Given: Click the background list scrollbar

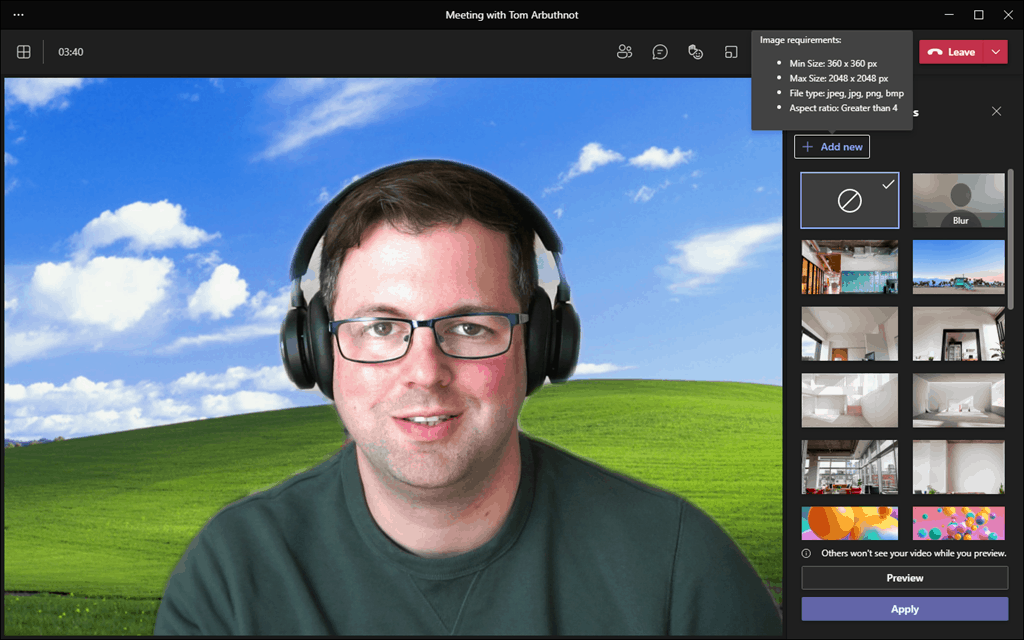Looking at the screenshot, I should pos(1010,240).
